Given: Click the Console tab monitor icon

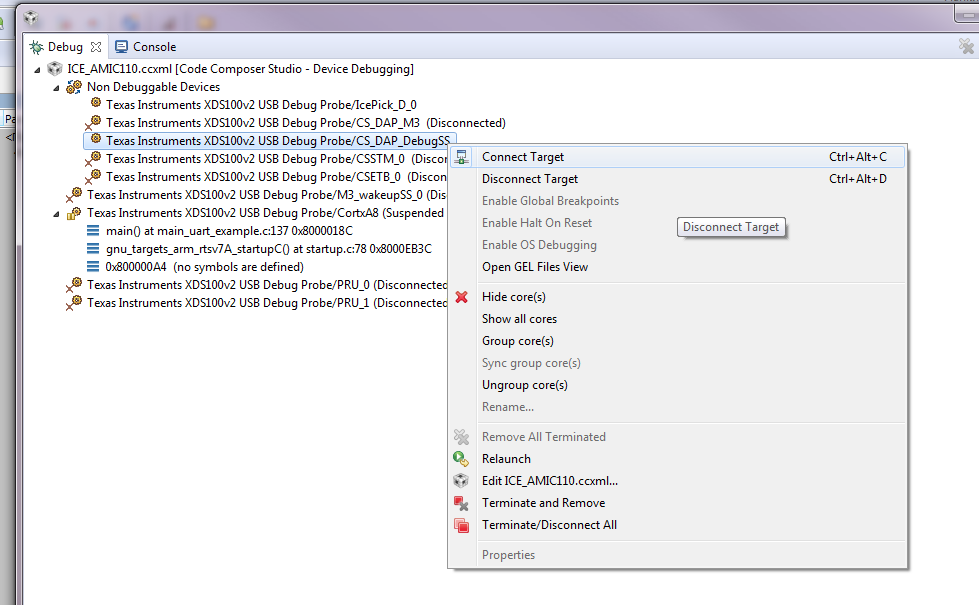Looking at the screenshot, I should tap(121, 47).
